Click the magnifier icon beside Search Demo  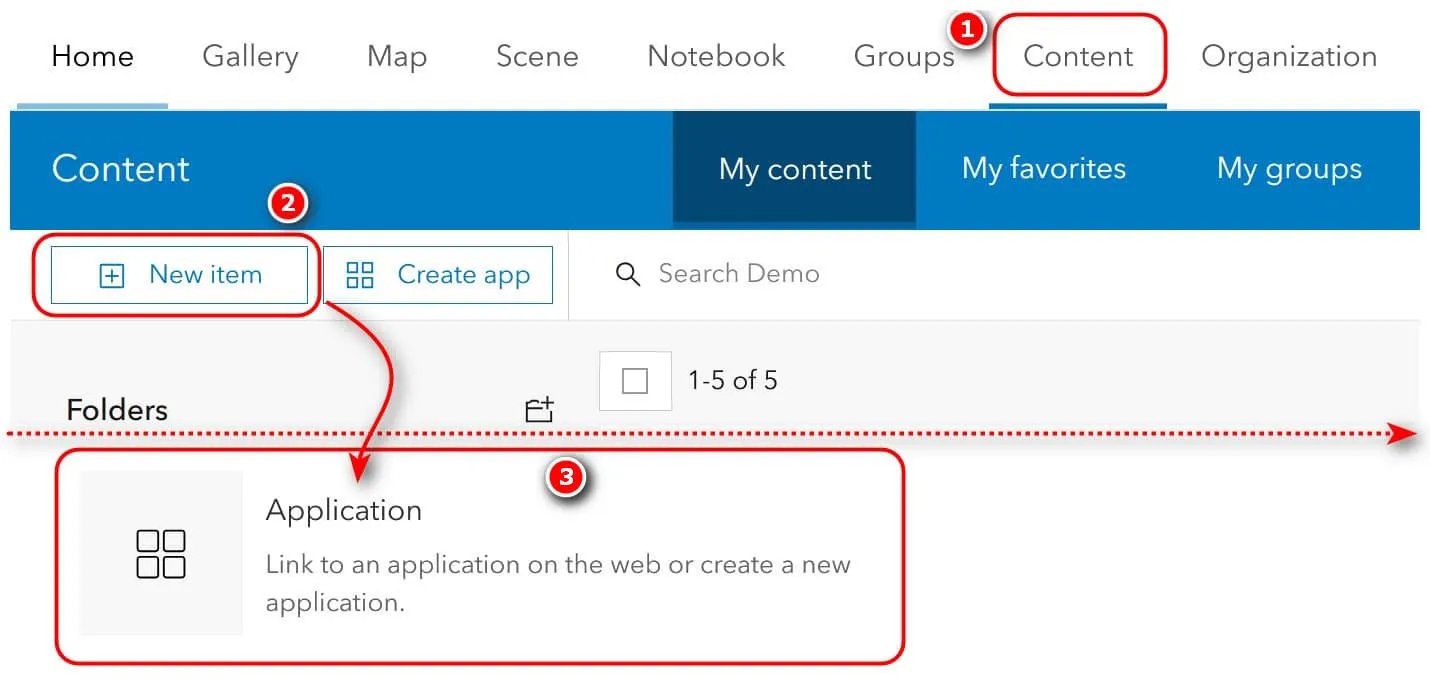tap(628, 275)
